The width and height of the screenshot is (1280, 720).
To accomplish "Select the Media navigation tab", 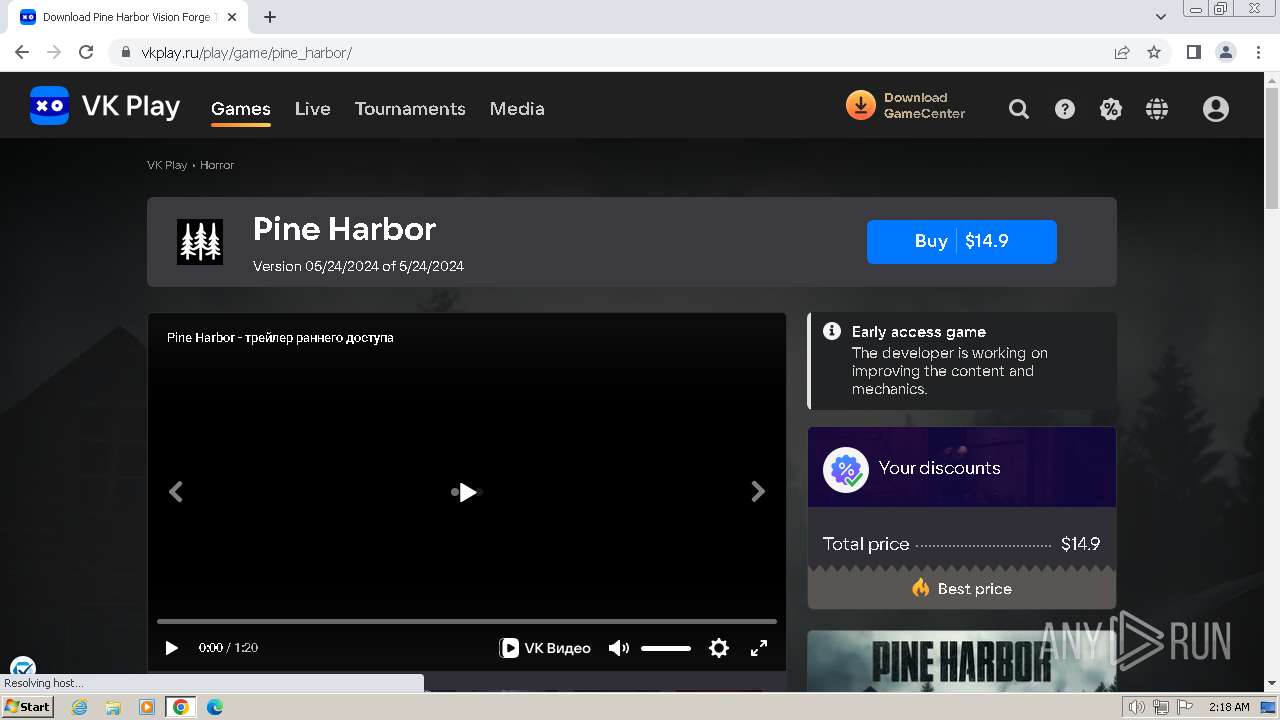I will 517,109.
